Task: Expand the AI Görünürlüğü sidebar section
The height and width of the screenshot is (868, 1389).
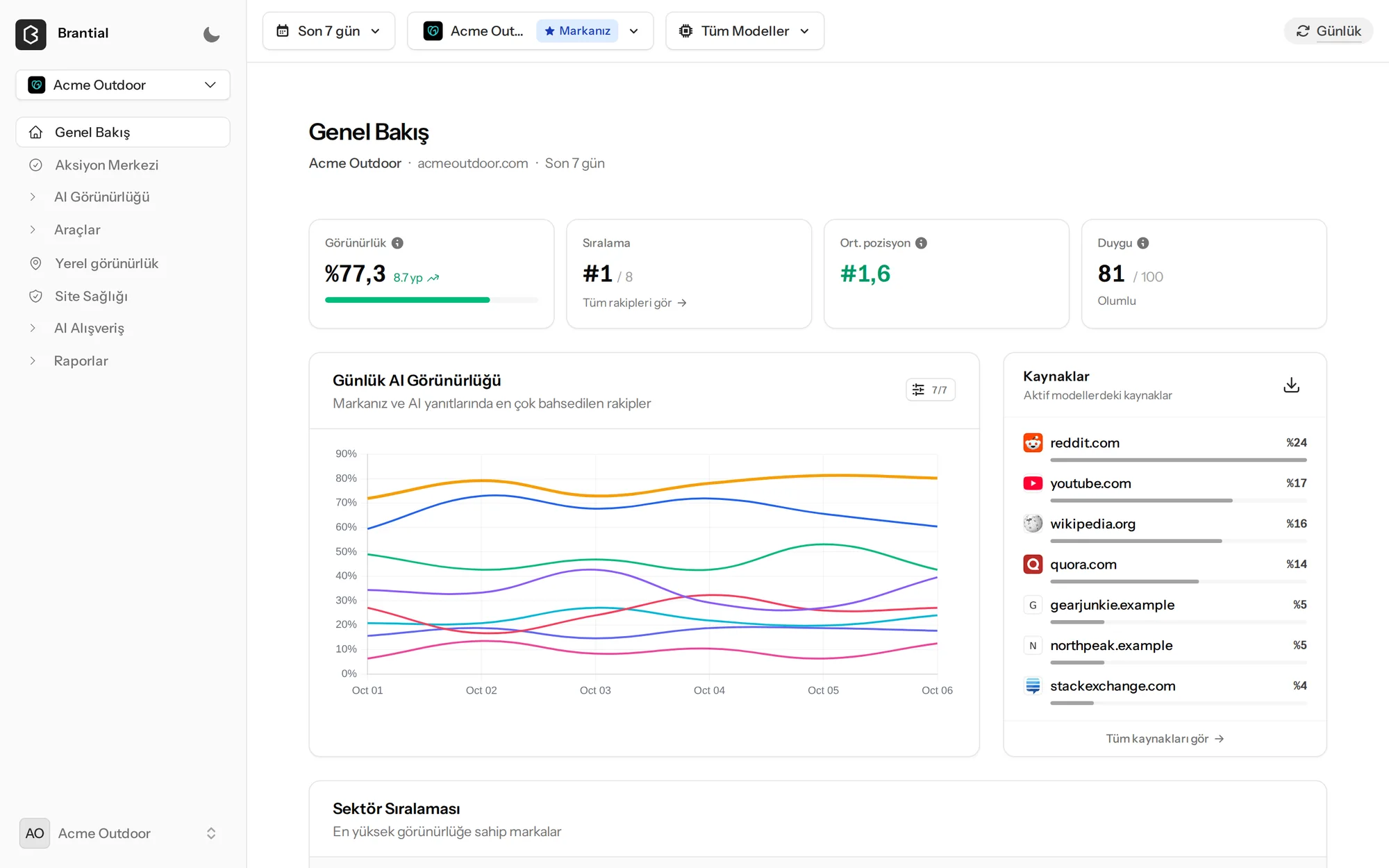Action: (x=123, y=197)
